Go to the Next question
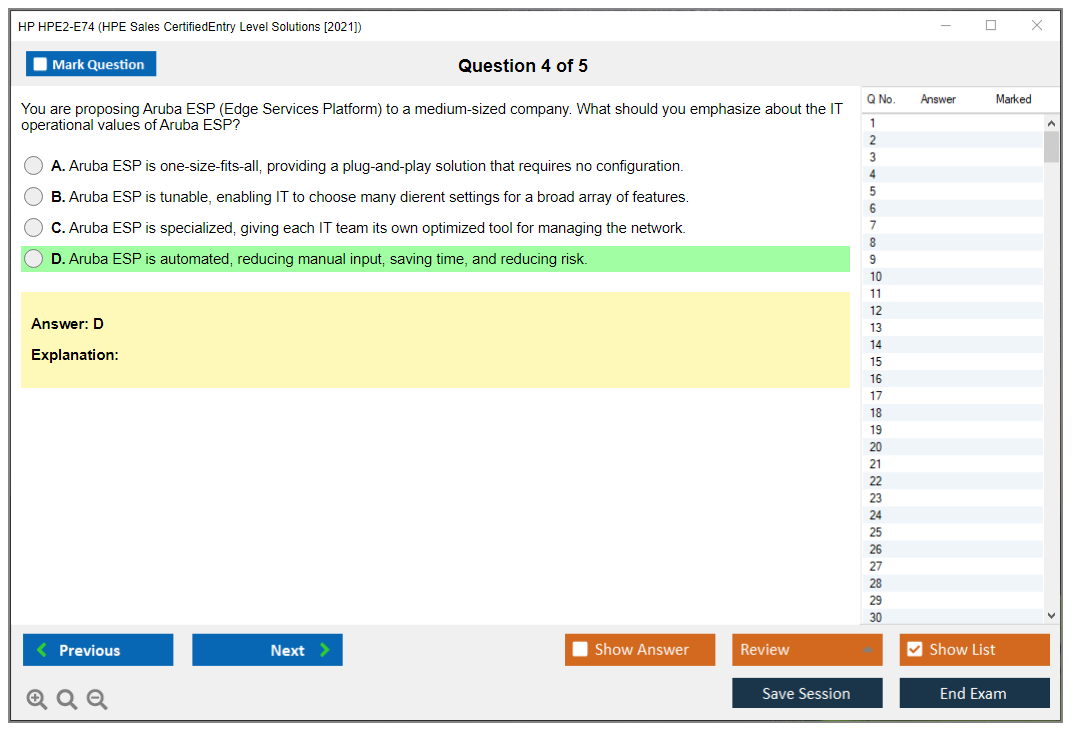Image resolution: width=1075 pixels, height=735 pixels. 267,650
